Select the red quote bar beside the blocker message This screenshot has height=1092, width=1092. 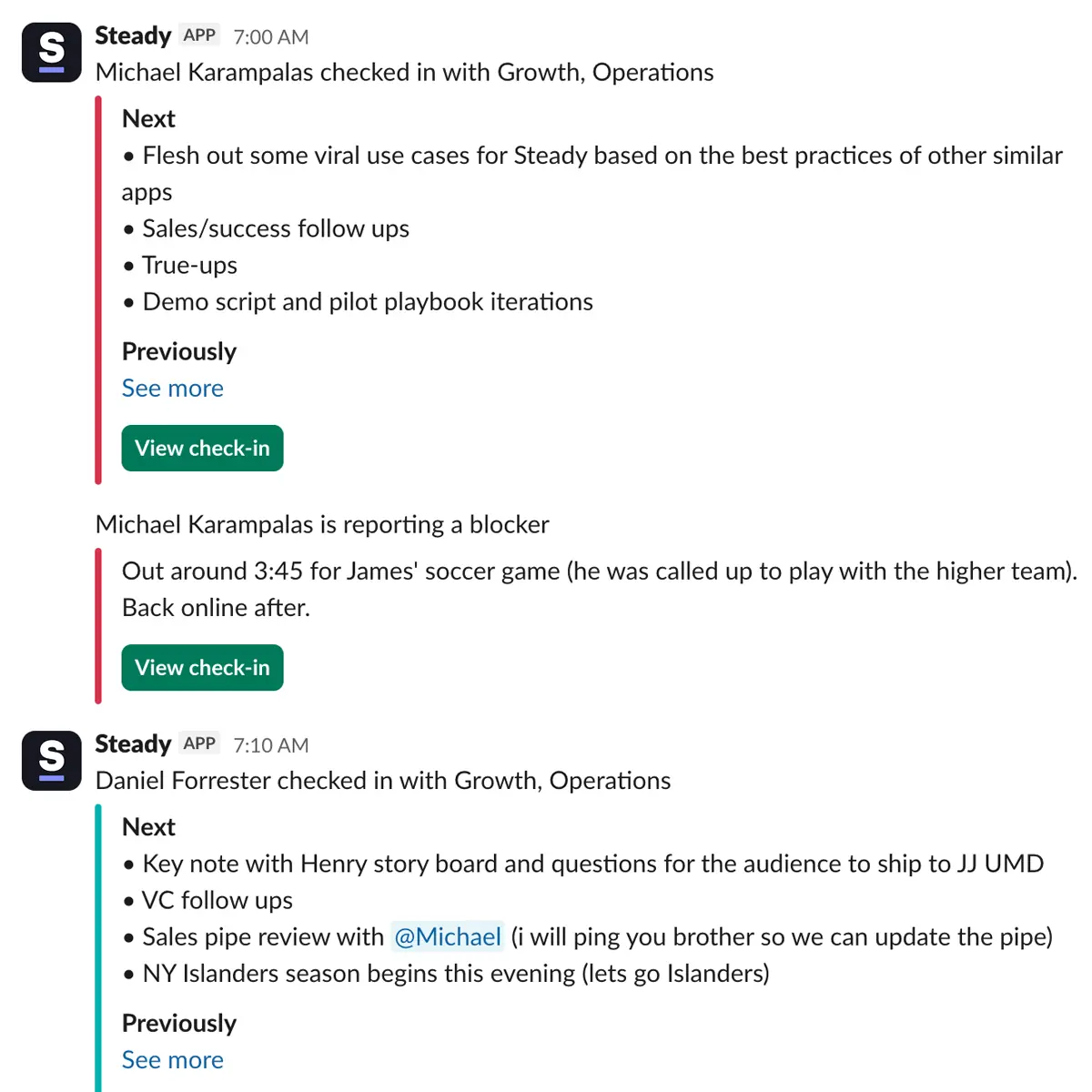[x=98, y=623]
